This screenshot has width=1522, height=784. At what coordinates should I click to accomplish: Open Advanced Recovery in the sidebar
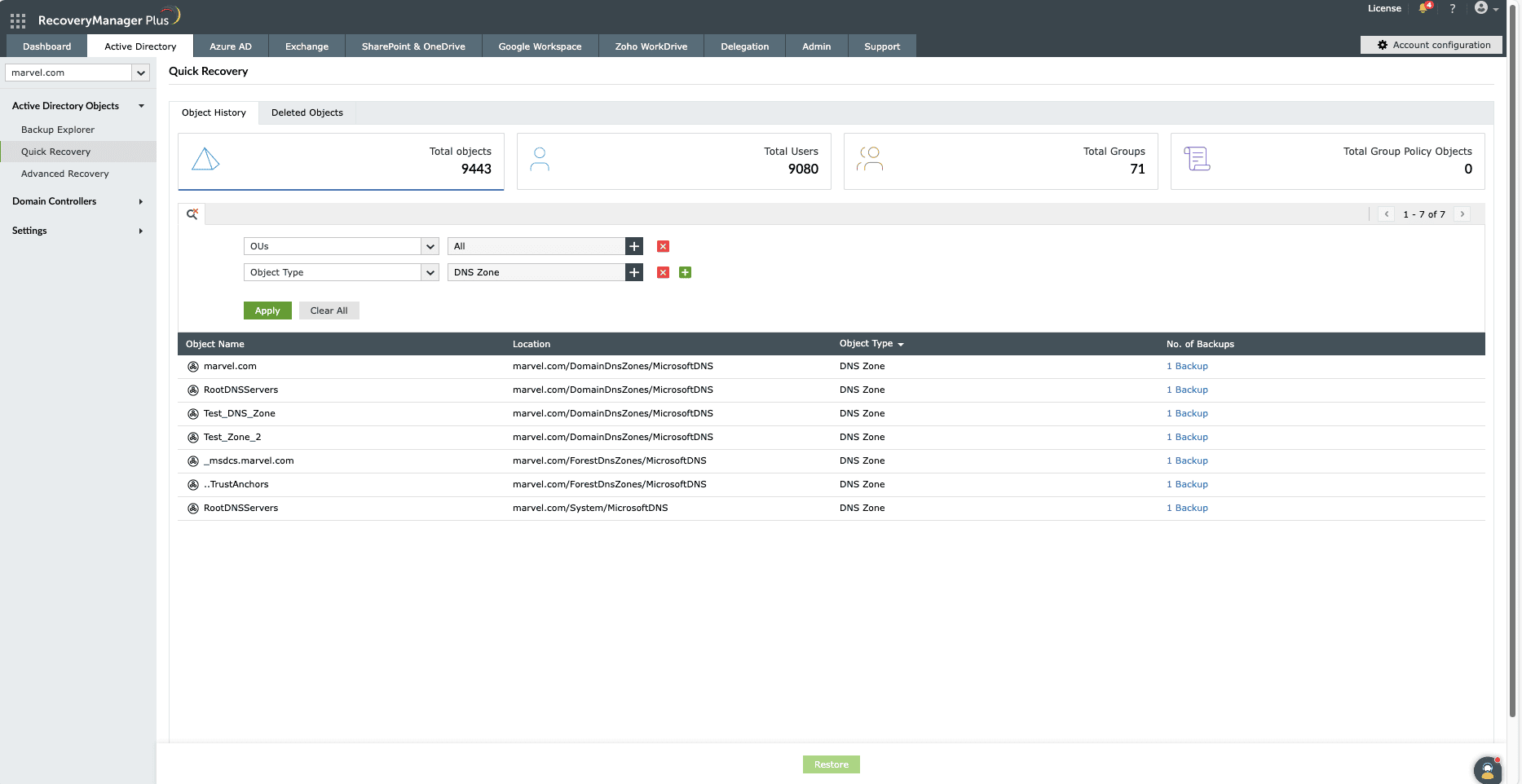(65, 174)
